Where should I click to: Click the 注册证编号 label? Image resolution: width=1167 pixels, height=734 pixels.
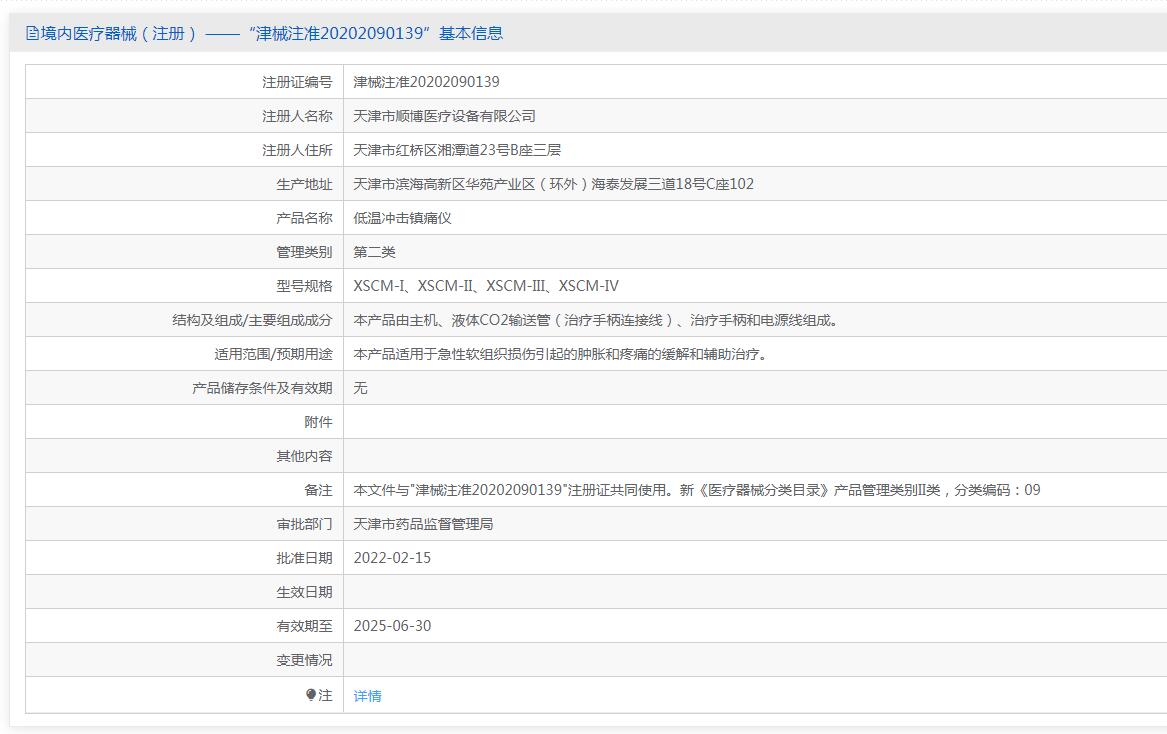(x=297, y=82)
